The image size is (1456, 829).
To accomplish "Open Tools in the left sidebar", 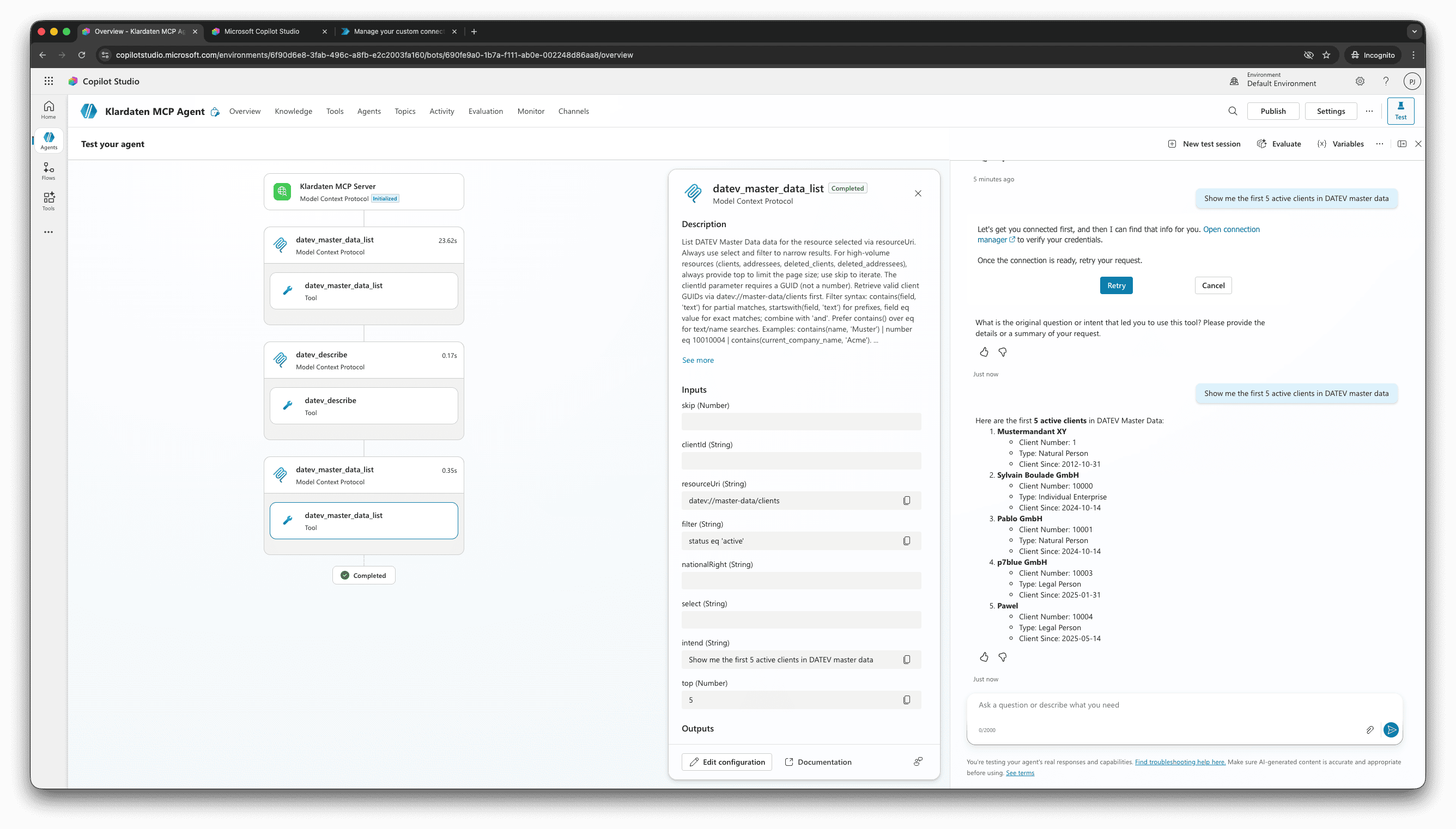I will (49, 202).
